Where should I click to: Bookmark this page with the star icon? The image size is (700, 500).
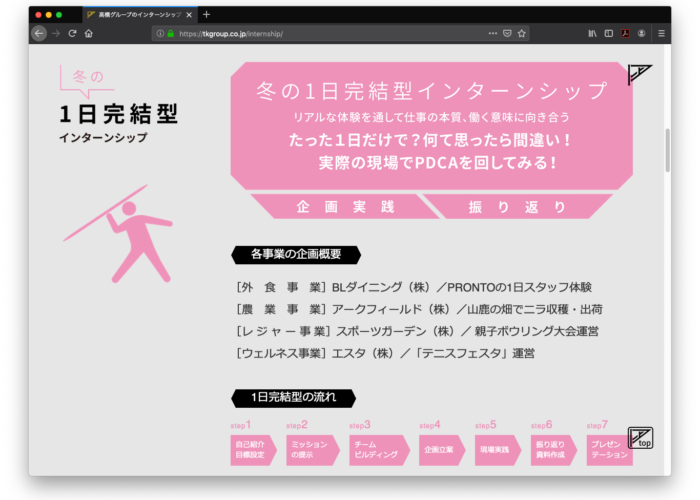522,33
